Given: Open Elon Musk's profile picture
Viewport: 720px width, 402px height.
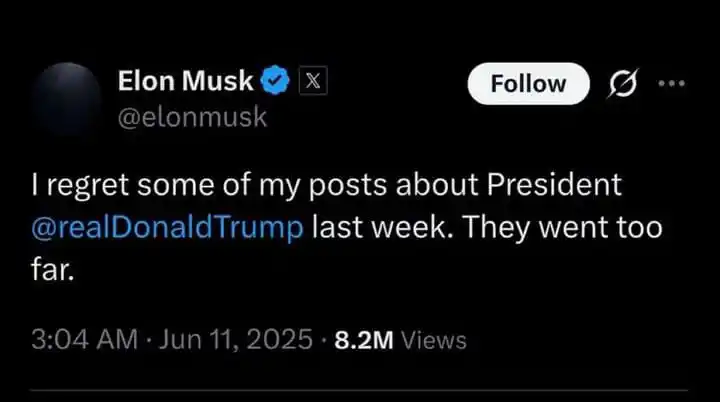Looking at the screenshot, I should tap(65, 98).
